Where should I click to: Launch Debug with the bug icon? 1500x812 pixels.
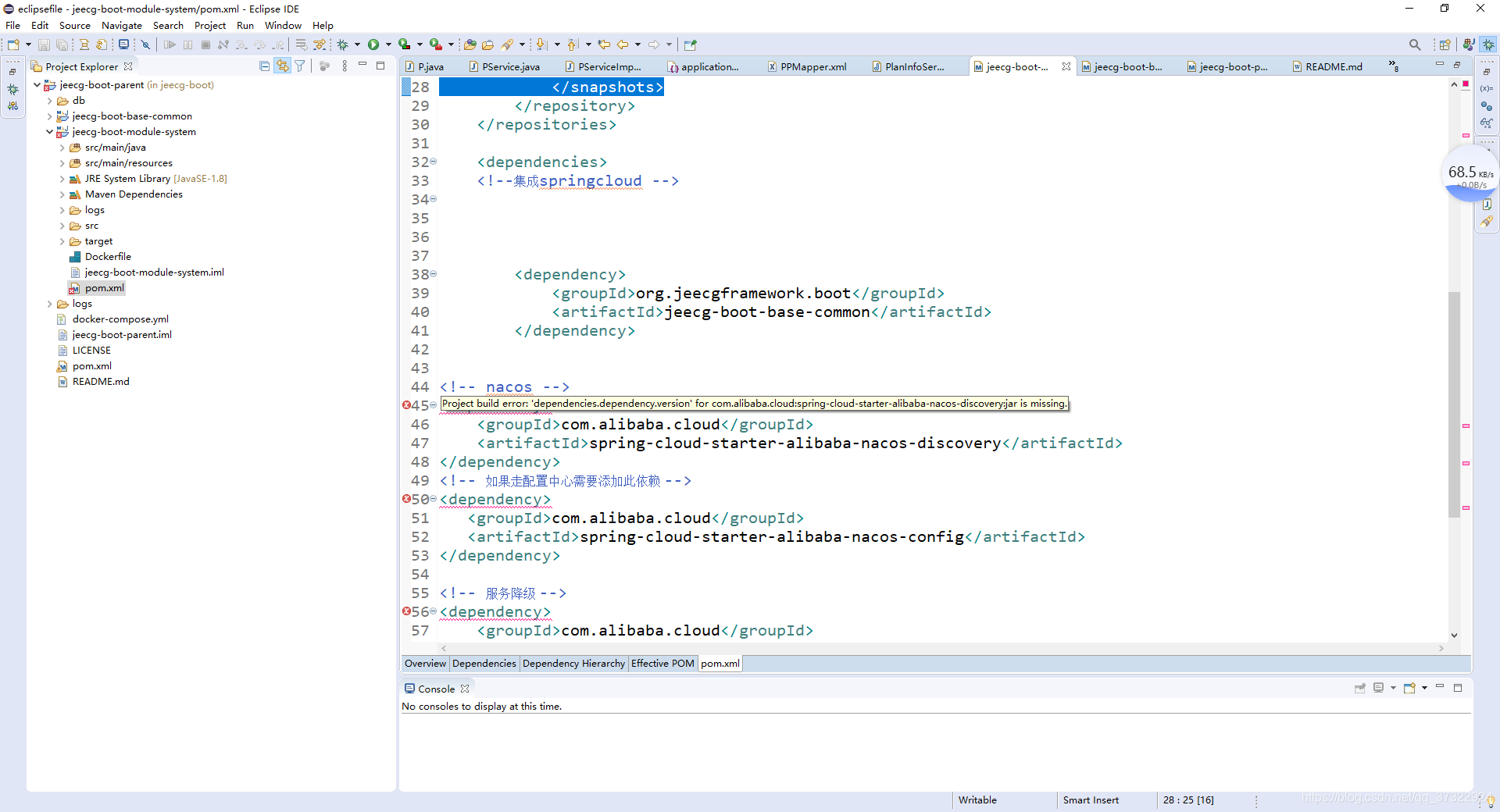click(x=342, y=45)
